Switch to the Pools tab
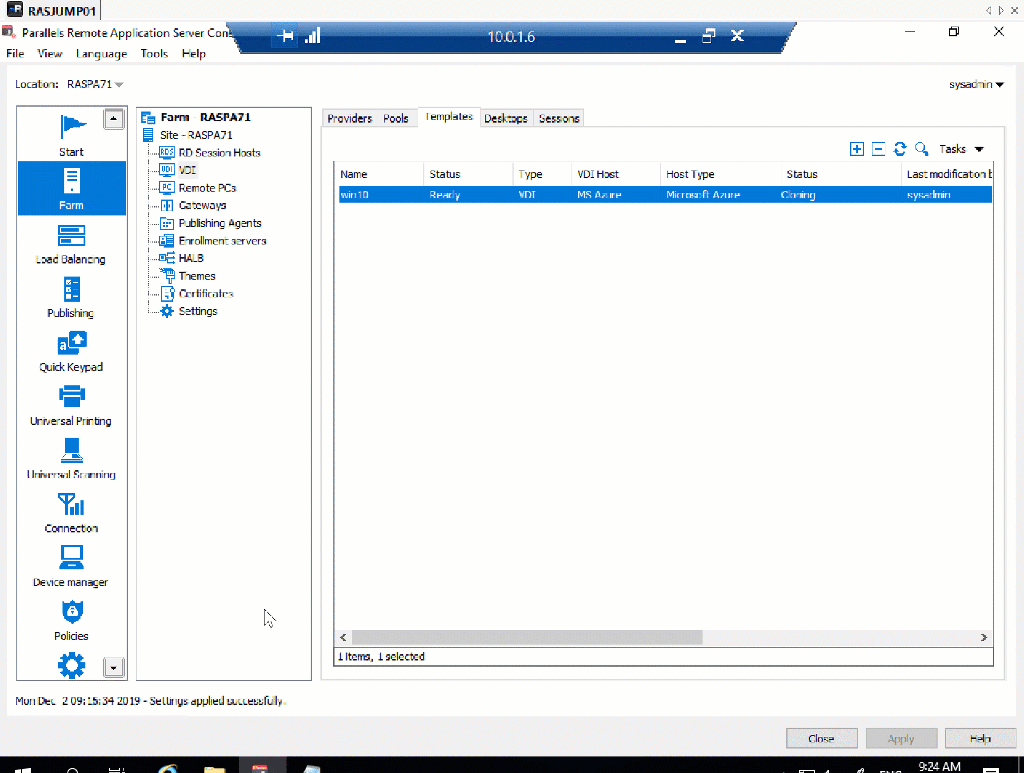 [396, 118]
